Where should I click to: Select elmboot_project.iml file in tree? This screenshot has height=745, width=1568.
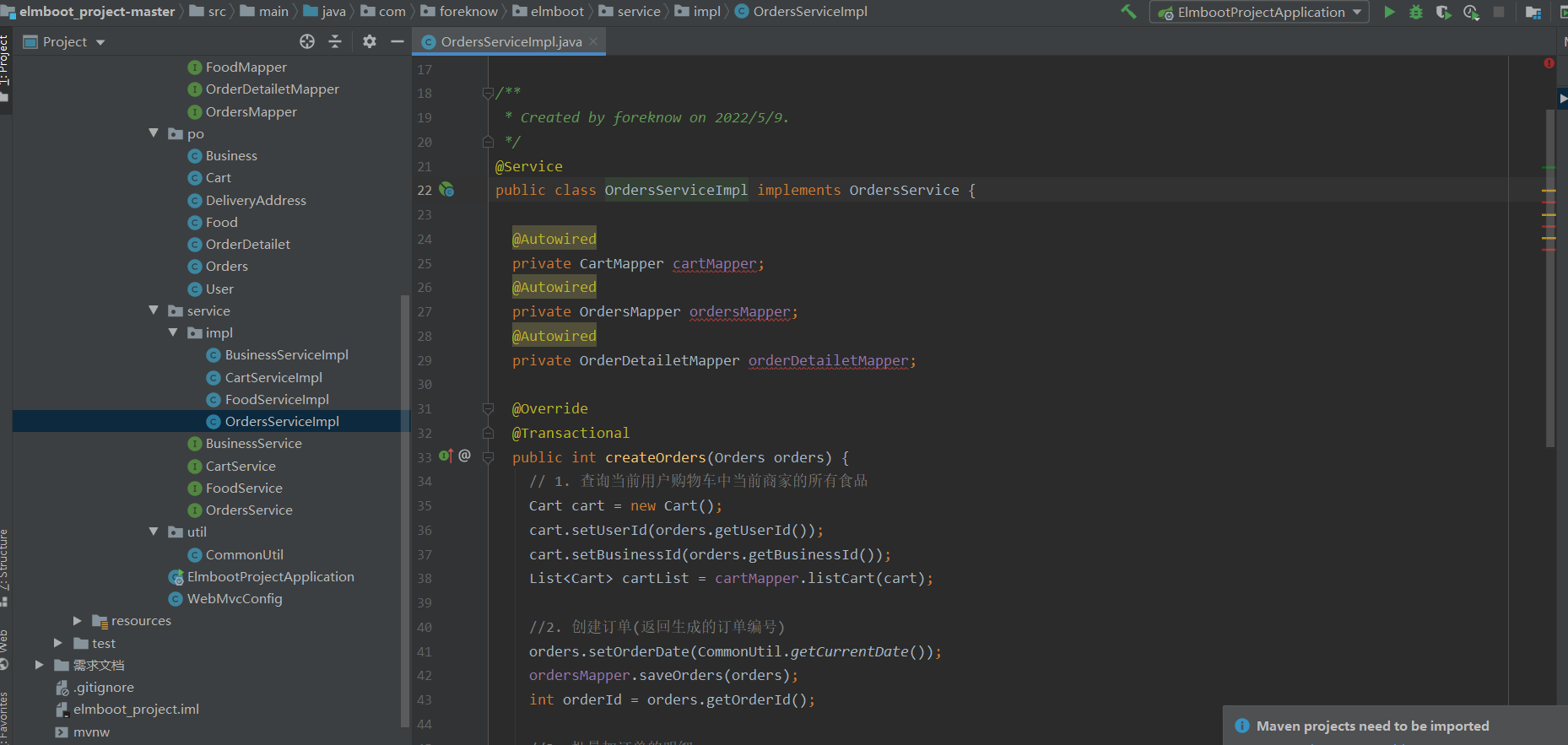pos(127,709)
